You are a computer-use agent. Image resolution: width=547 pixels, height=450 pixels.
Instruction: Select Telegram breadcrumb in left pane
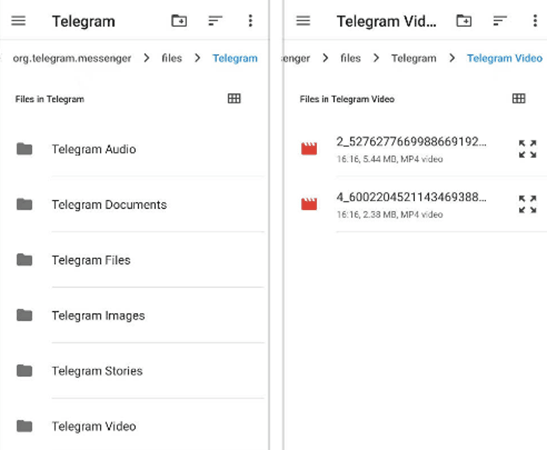click(x=235, y=58)
